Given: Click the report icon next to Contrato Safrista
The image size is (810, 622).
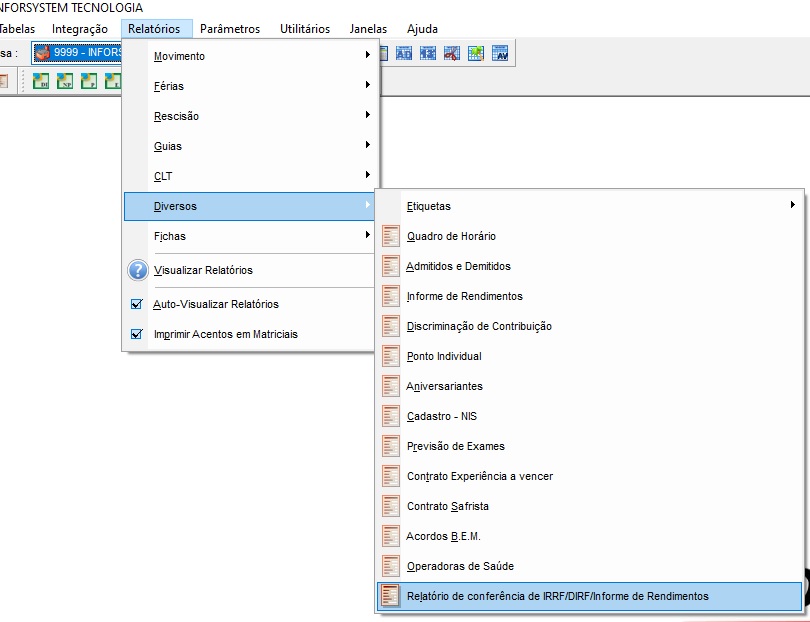Looking at the screenshot, I should click(391, 506).
